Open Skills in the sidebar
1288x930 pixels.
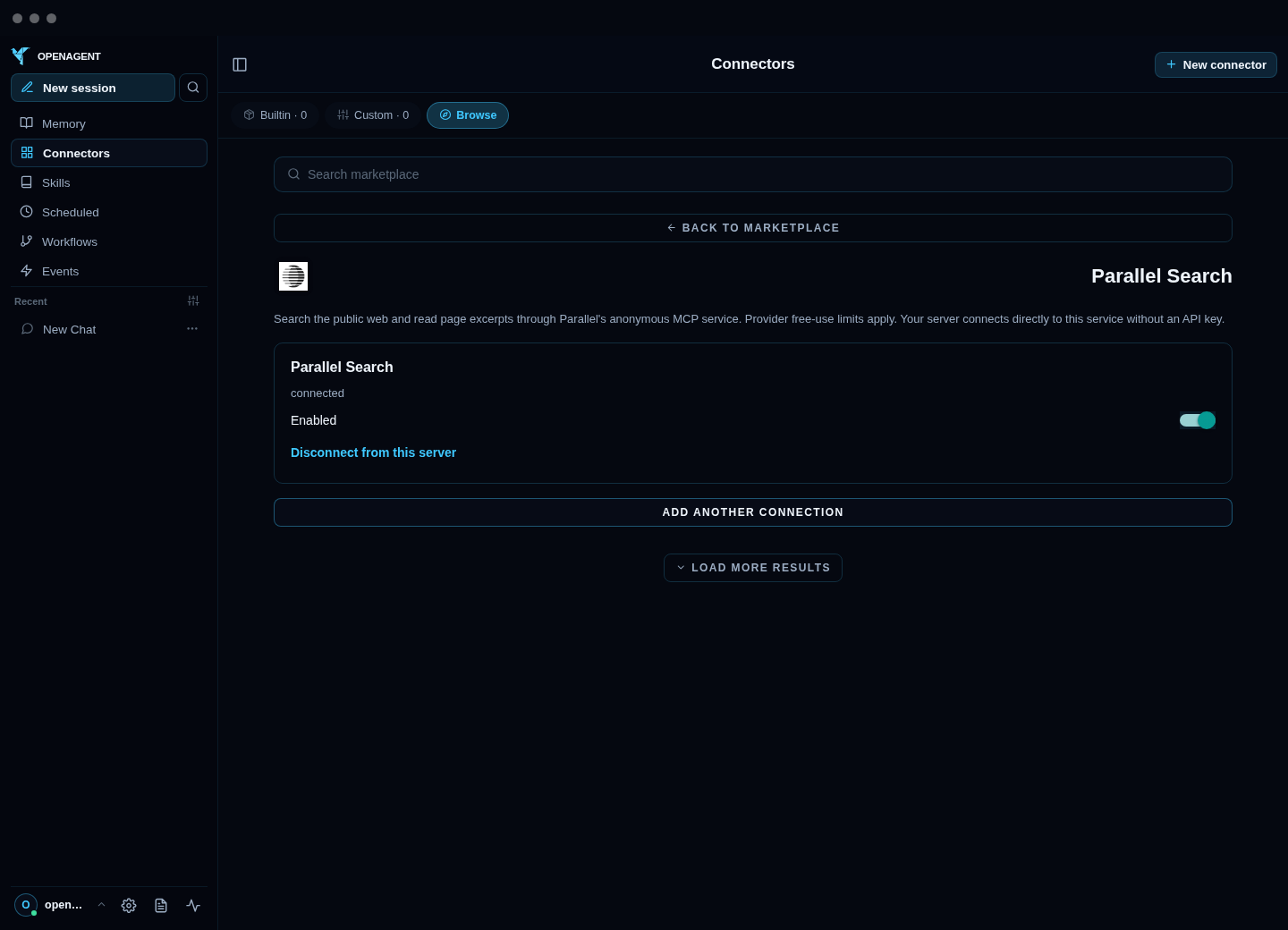click(x=109, y=182)
